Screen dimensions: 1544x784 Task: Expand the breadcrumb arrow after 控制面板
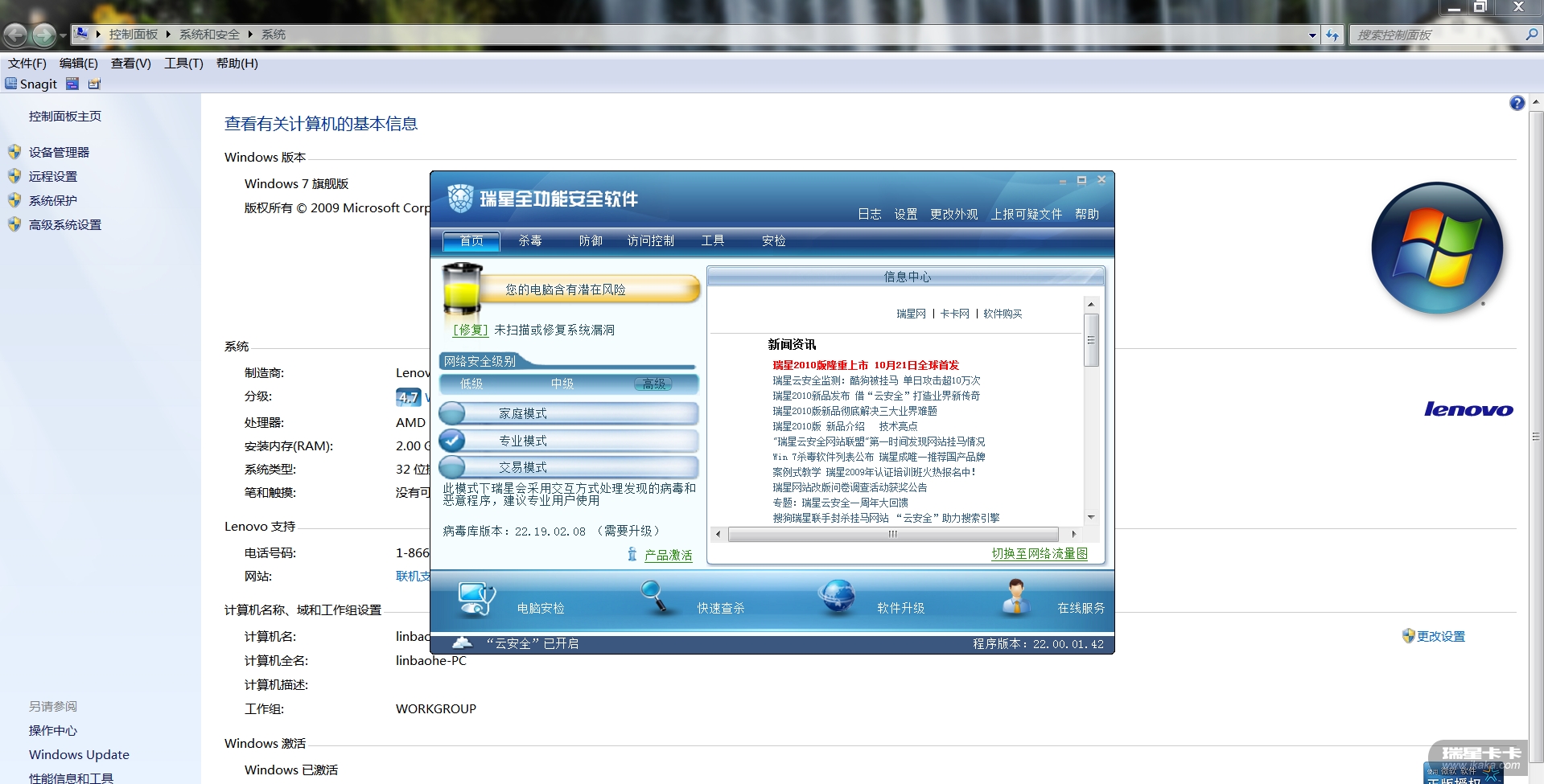168,35
